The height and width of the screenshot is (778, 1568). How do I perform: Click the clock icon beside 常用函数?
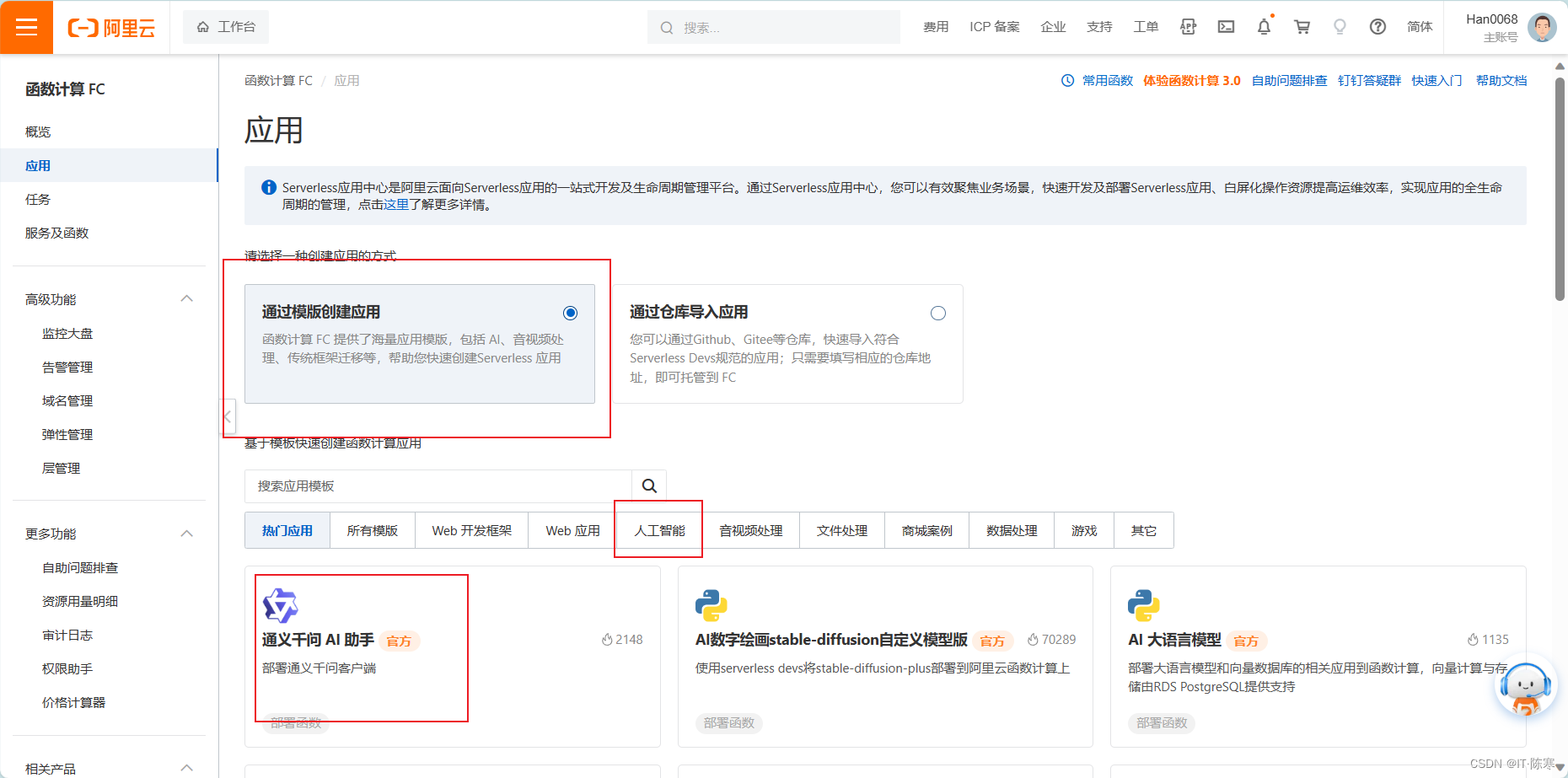(1067, 80)
